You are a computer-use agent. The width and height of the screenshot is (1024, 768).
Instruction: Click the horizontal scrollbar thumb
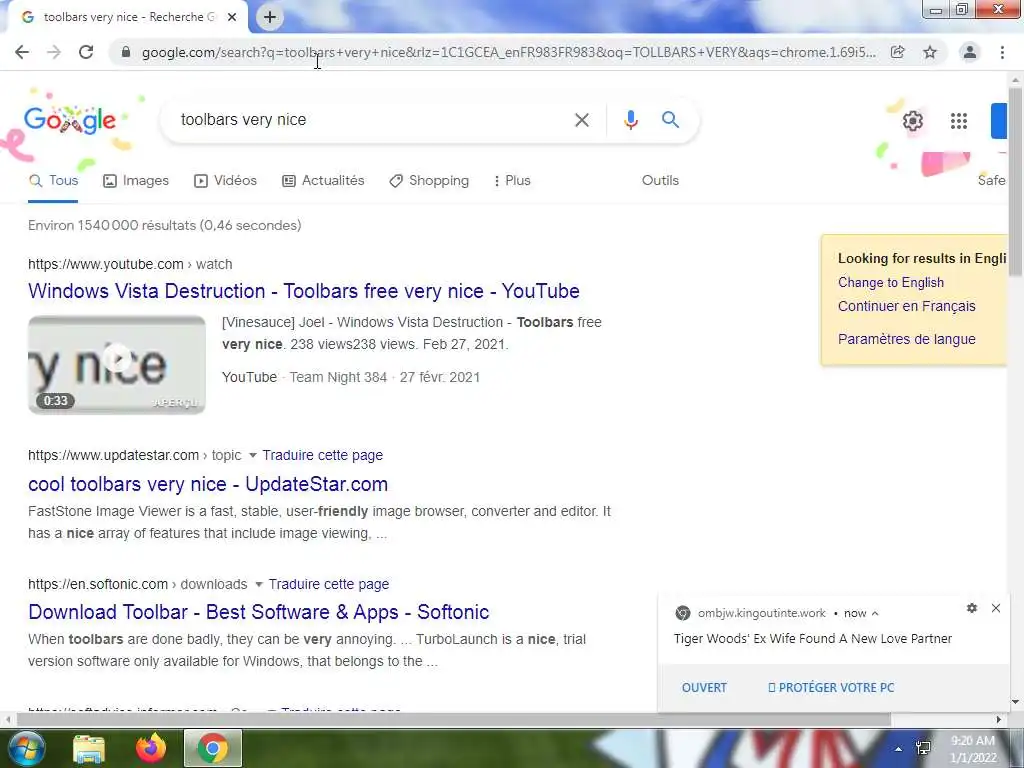454,719
